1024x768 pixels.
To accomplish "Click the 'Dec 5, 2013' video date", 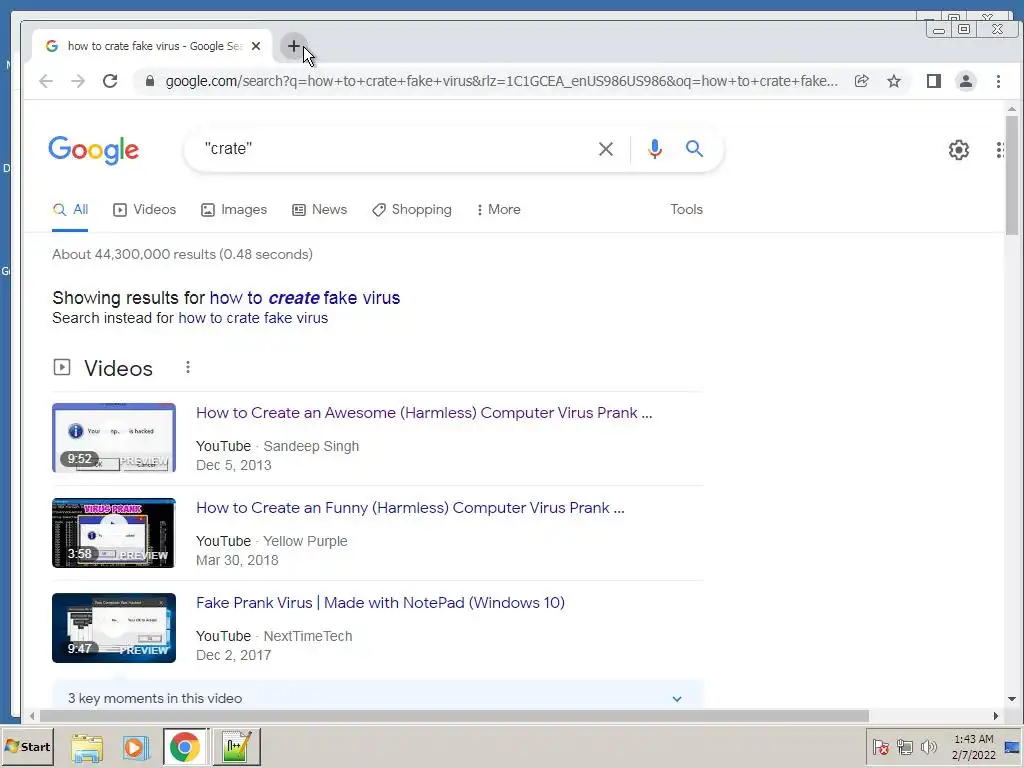I will click(x=234, y=465).
